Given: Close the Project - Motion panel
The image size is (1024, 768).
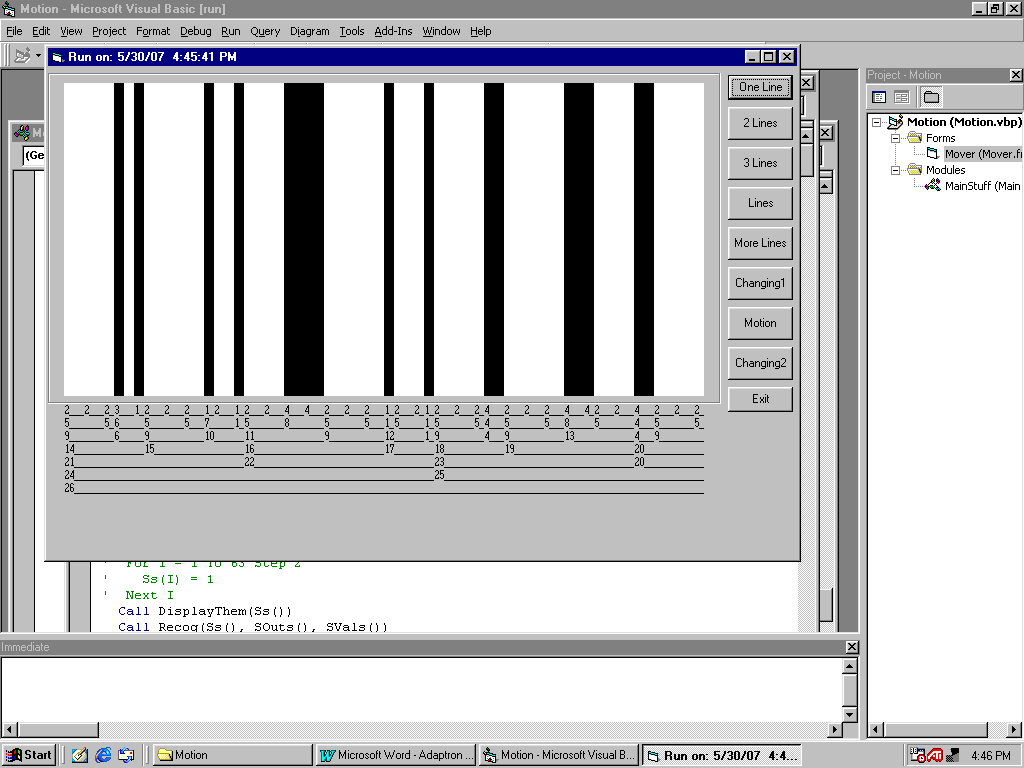Looking at the screenshot, I should point(1016,75).
